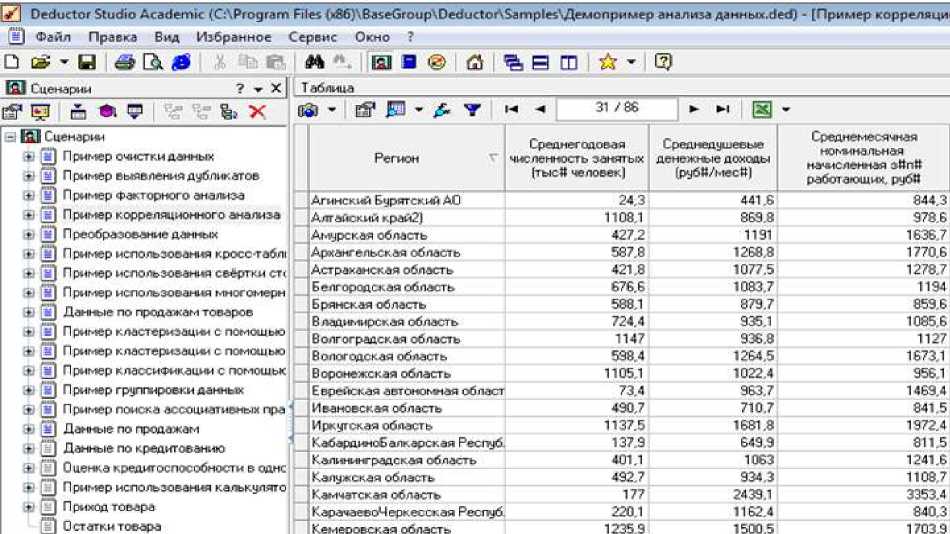Image resolution: width=950 pixels, height=534 pixels.
Task: Collapse the root 'Сценарии' tree node
Action: [x=10, y=137]
